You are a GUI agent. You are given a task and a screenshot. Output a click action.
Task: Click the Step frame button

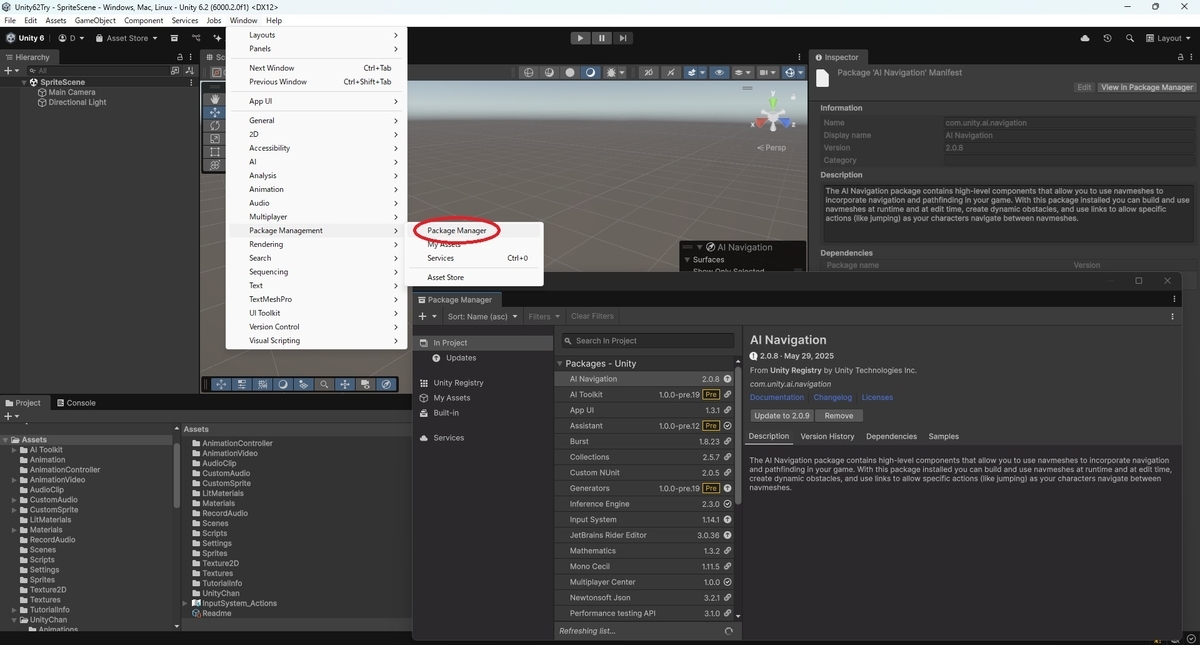click(623, 38)
